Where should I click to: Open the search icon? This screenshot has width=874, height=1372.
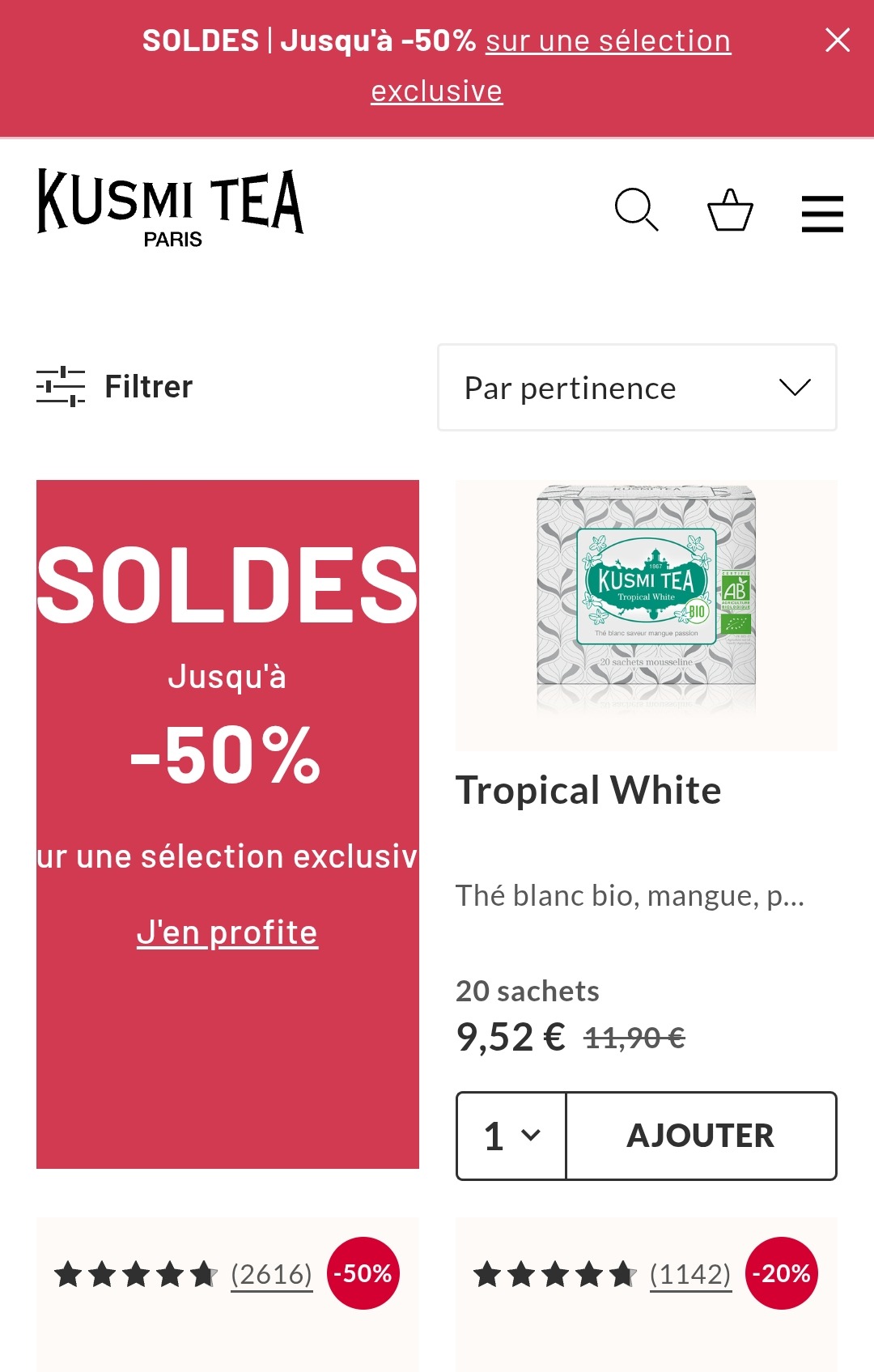coord(639,211)
